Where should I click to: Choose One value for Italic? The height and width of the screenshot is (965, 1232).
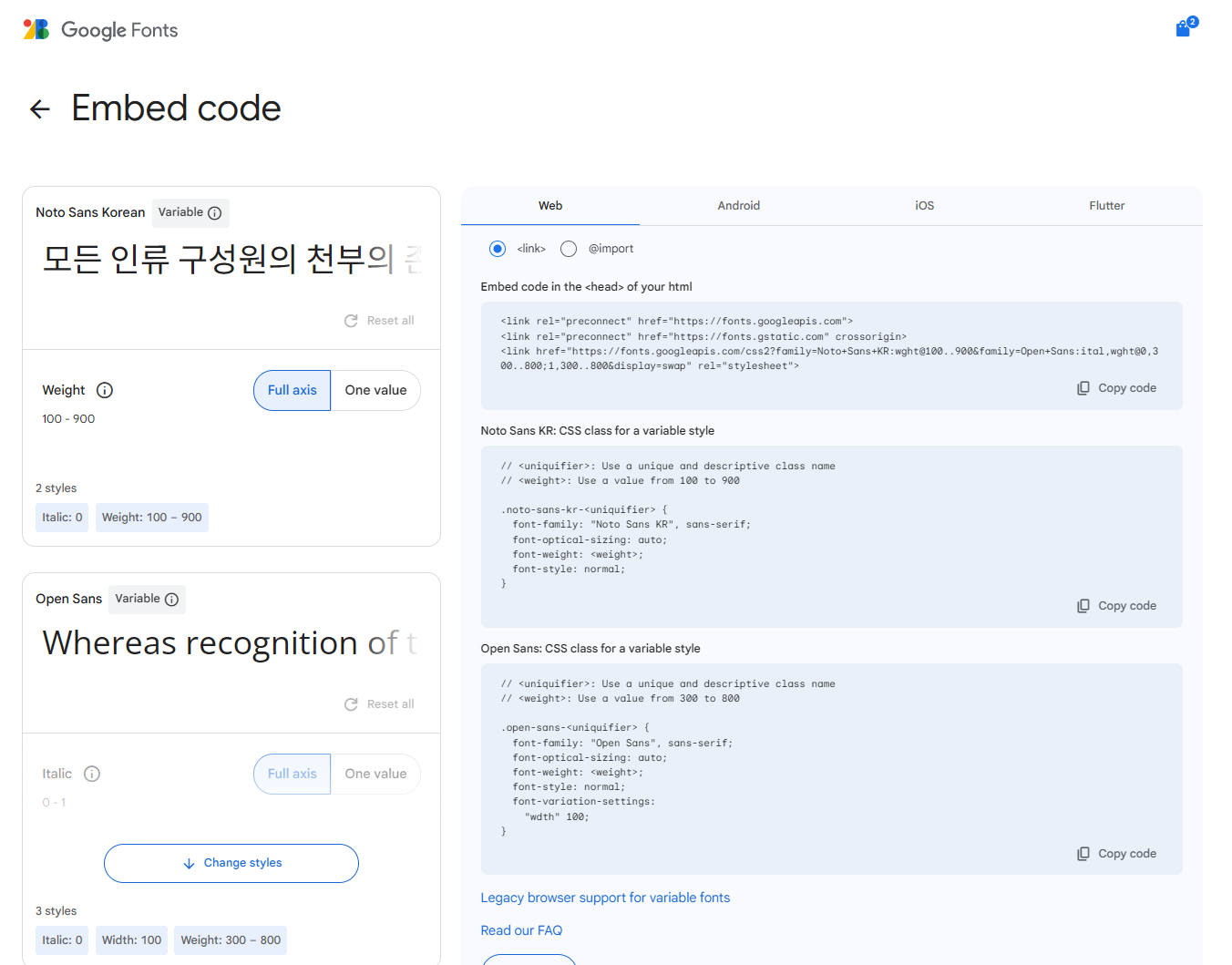(x=375, y=774)
